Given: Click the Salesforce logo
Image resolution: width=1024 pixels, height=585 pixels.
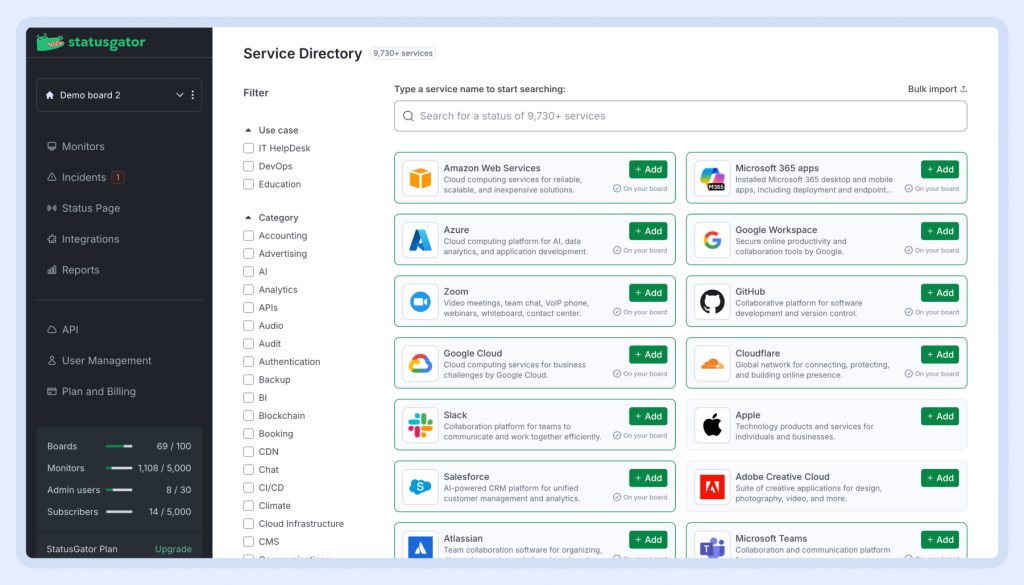Looking at the screenshot, I should coord(420,486).
